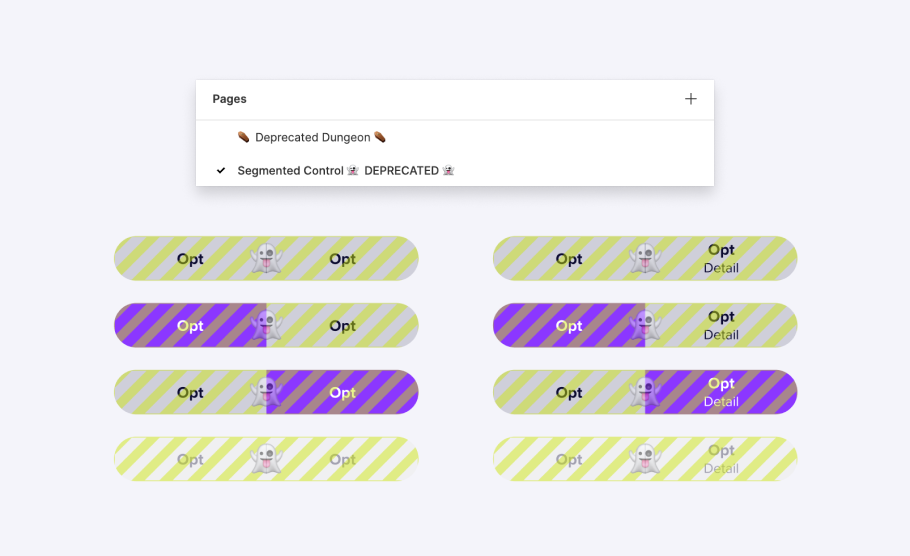Viewport: 910px width, 556px height.
Task: Click the coffin emoji after Deprecated Dungeon
Action: 380,137
